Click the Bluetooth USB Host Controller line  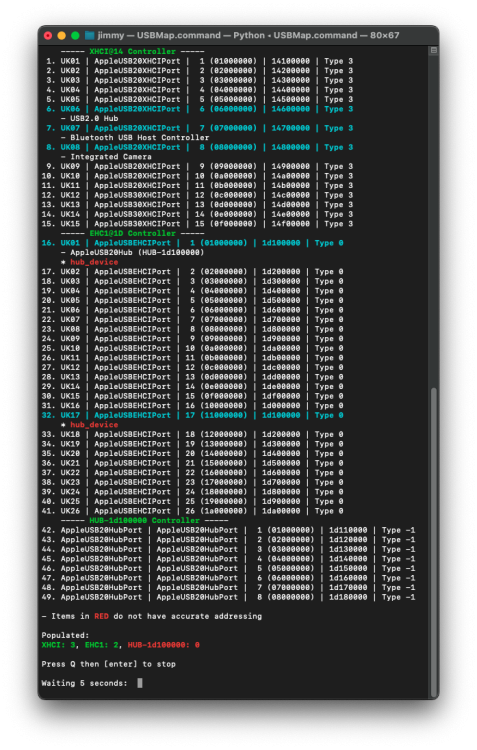pyautogui.click(x=135, y=138)
